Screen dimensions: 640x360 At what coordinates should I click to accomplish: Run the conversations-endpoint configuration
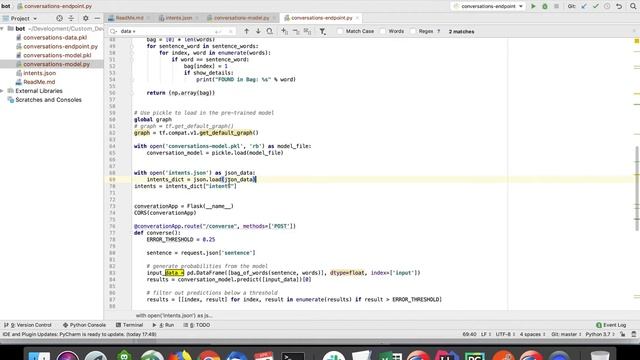tap(533, 6)
